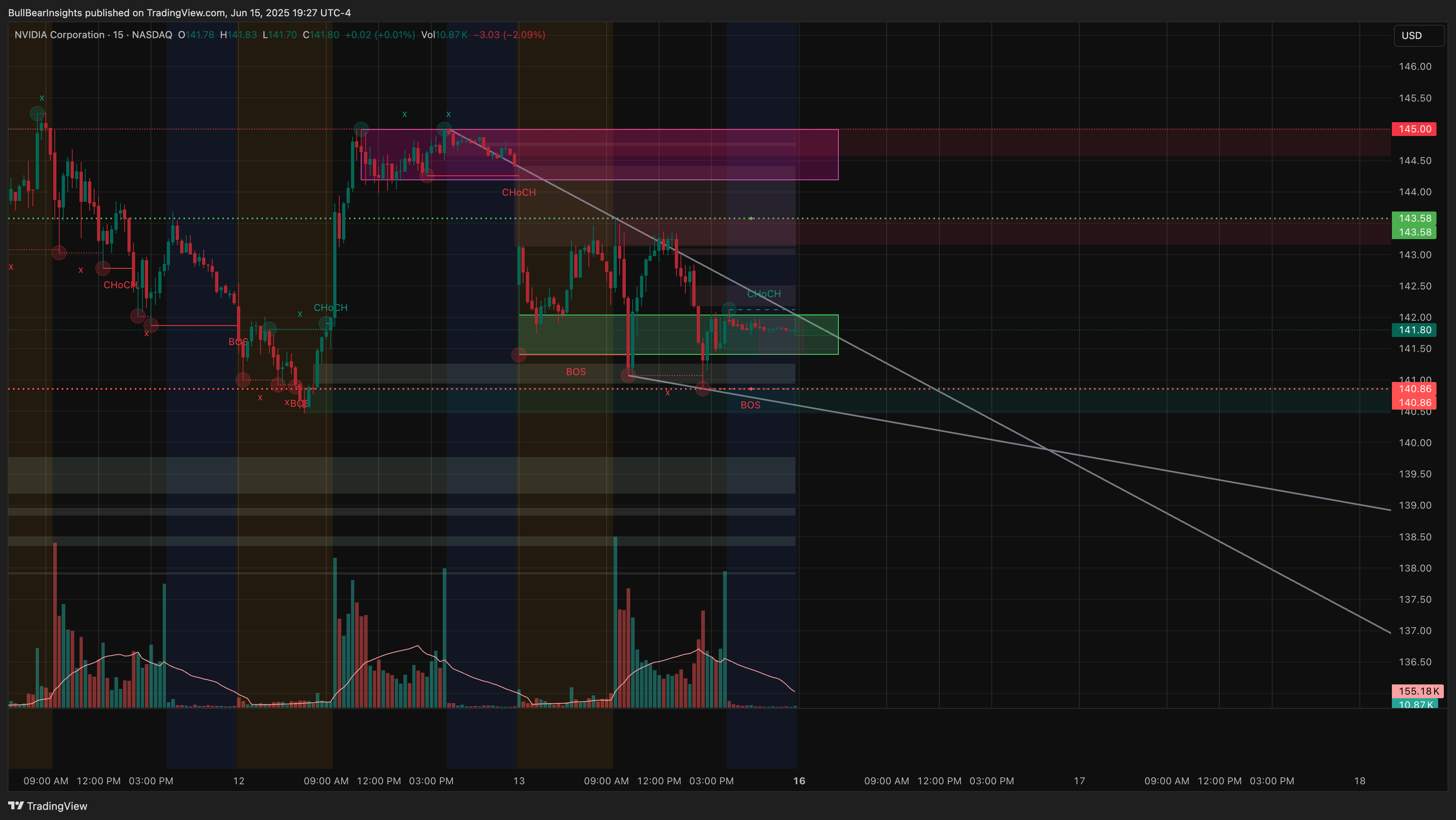Click the USD currency button

(x=1418, y=36)
